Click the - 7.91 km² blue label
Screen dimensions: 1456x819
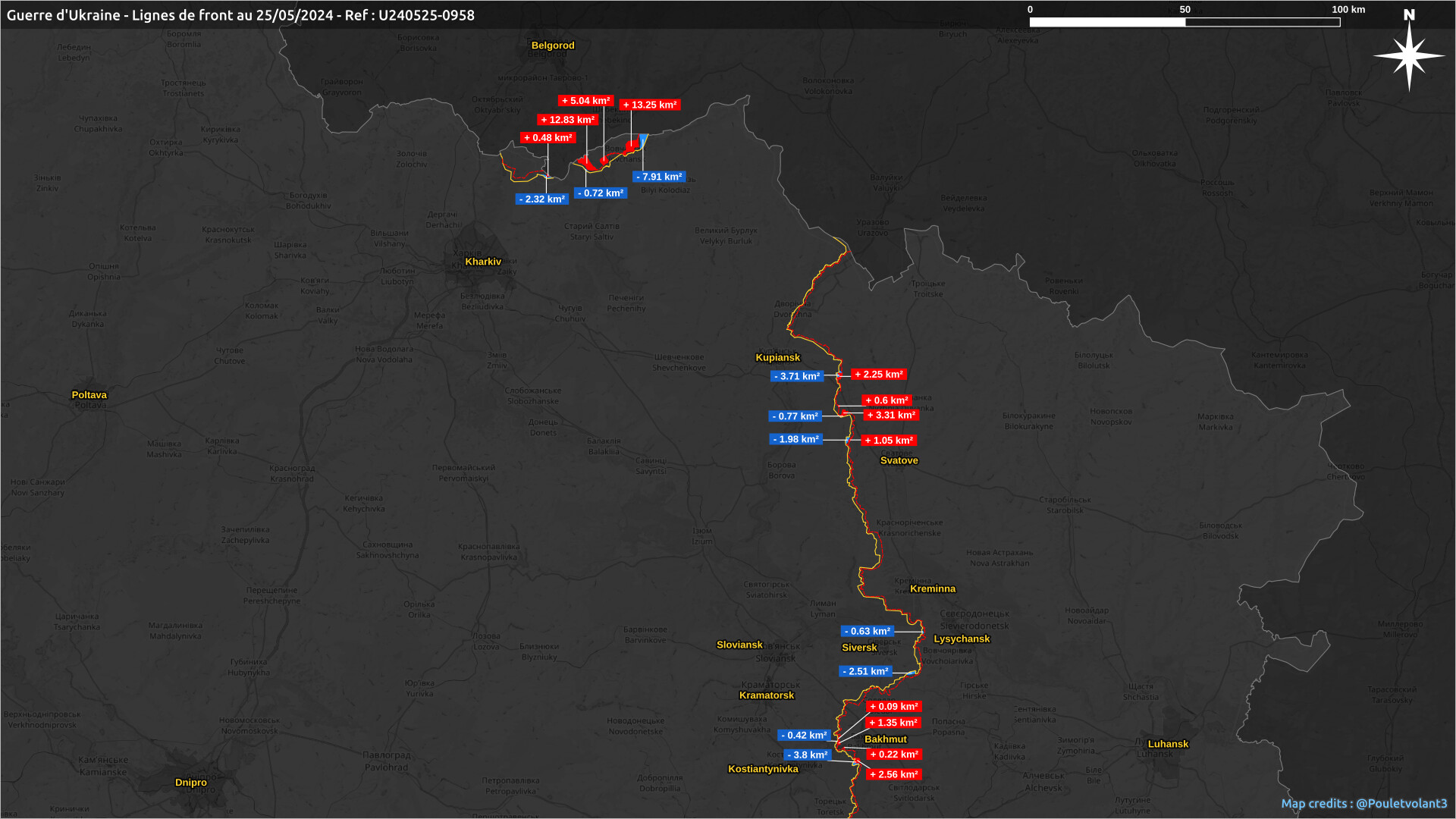point(659,177)
